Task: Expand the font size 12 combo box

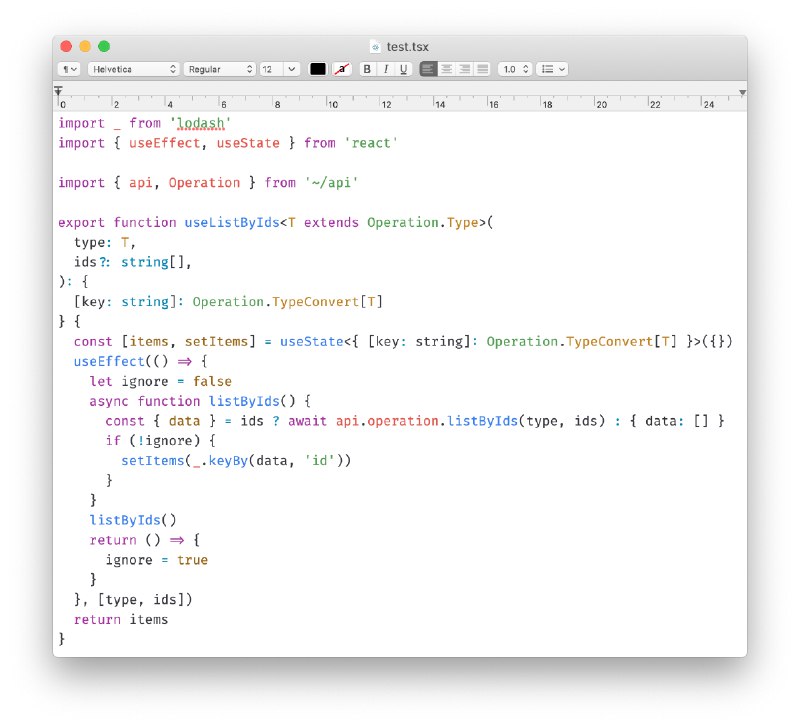Action: click(x=291, y=69)
